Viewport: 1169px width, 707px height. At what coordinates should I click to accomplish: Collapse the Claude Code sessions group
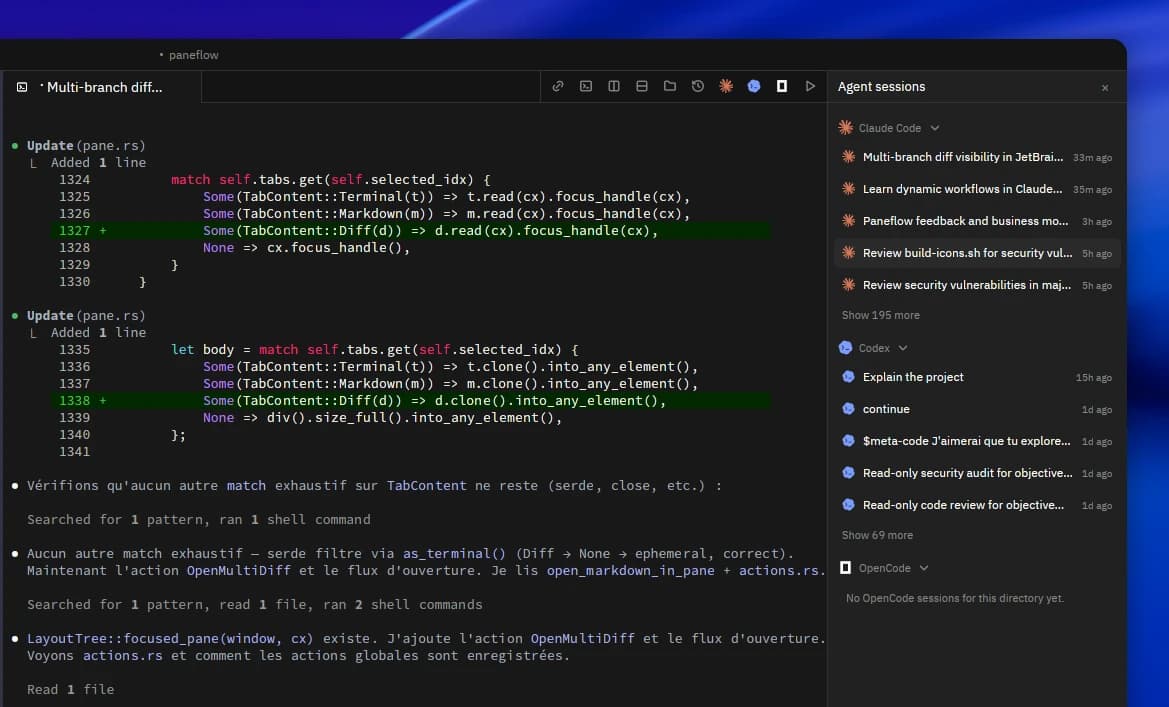tap(935, 128)
